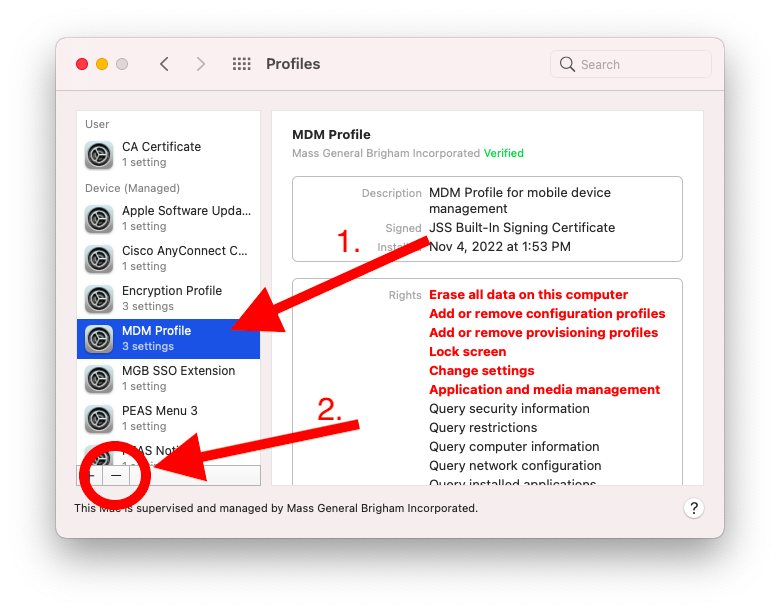This screenshot has width=780, height=612.
Task: Click the PEAS Menu 3 row label
Action: (160, 410)
